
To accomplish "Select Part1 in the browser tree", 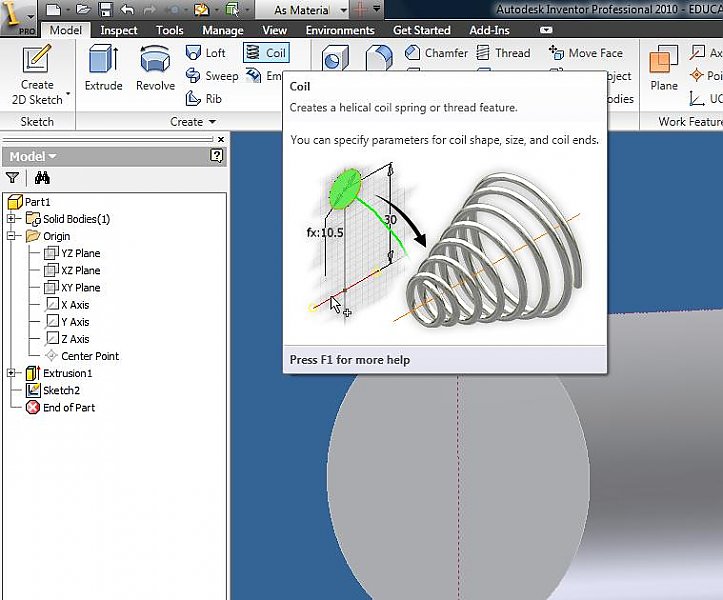I will tap(30, 202).
